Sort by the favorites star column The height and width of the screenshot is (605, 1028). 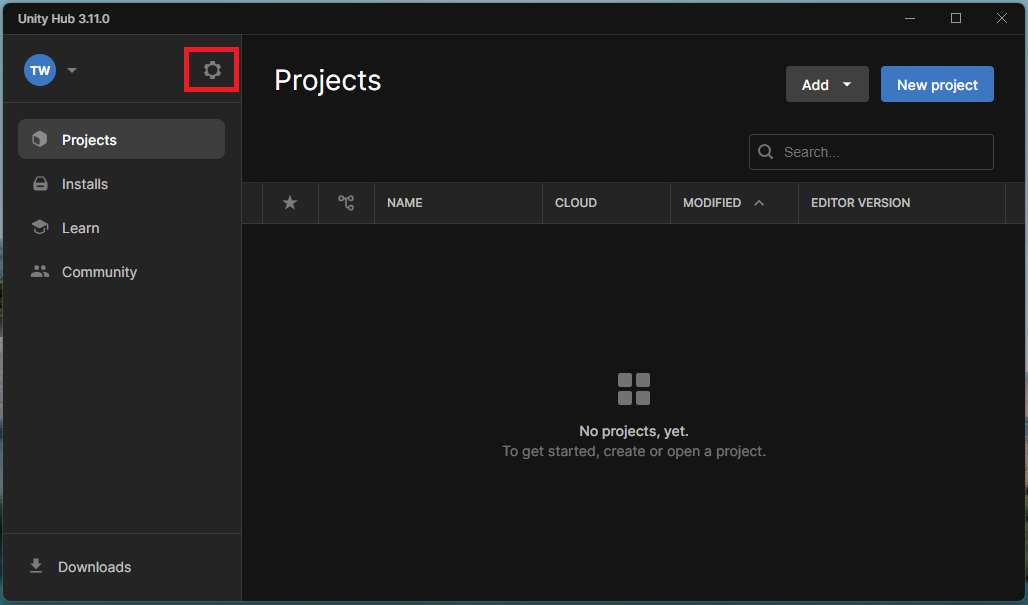pyautogui.click(x=290, y=203)
